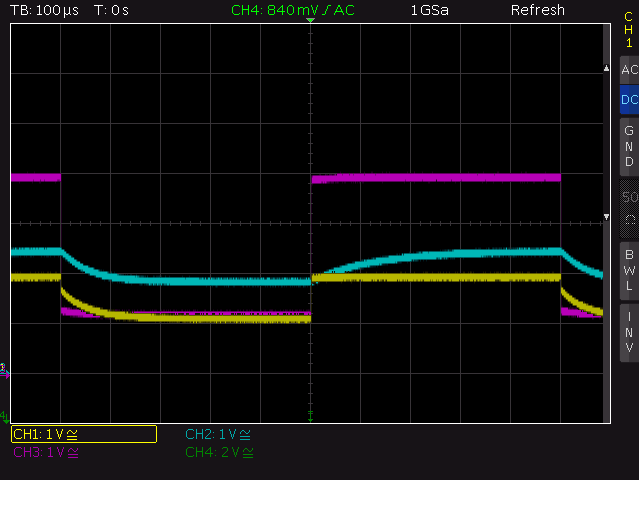Viewport: 640px width, 520px height.
Task: Click the CH4 840 mV trigger setting
Action: pos(293,10)
